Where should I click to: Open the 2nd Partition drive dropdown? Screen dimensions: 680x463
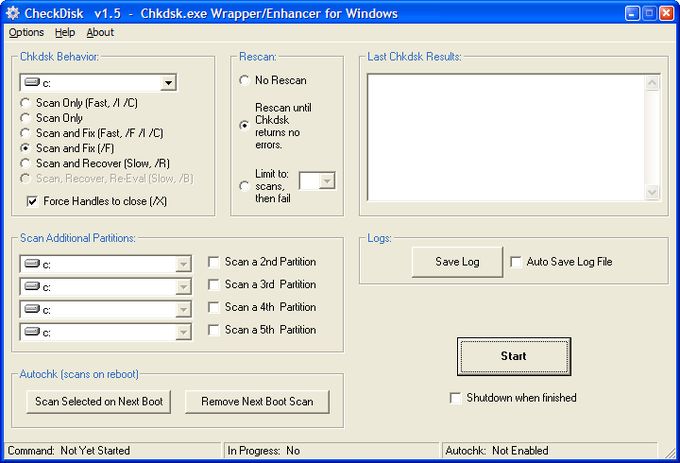point(183,264)
